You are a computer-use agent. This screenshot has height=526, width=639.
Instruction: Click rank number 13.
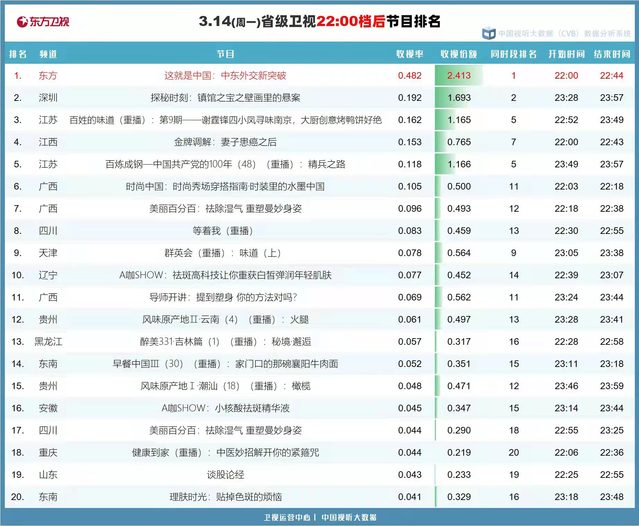click(18, 341)
